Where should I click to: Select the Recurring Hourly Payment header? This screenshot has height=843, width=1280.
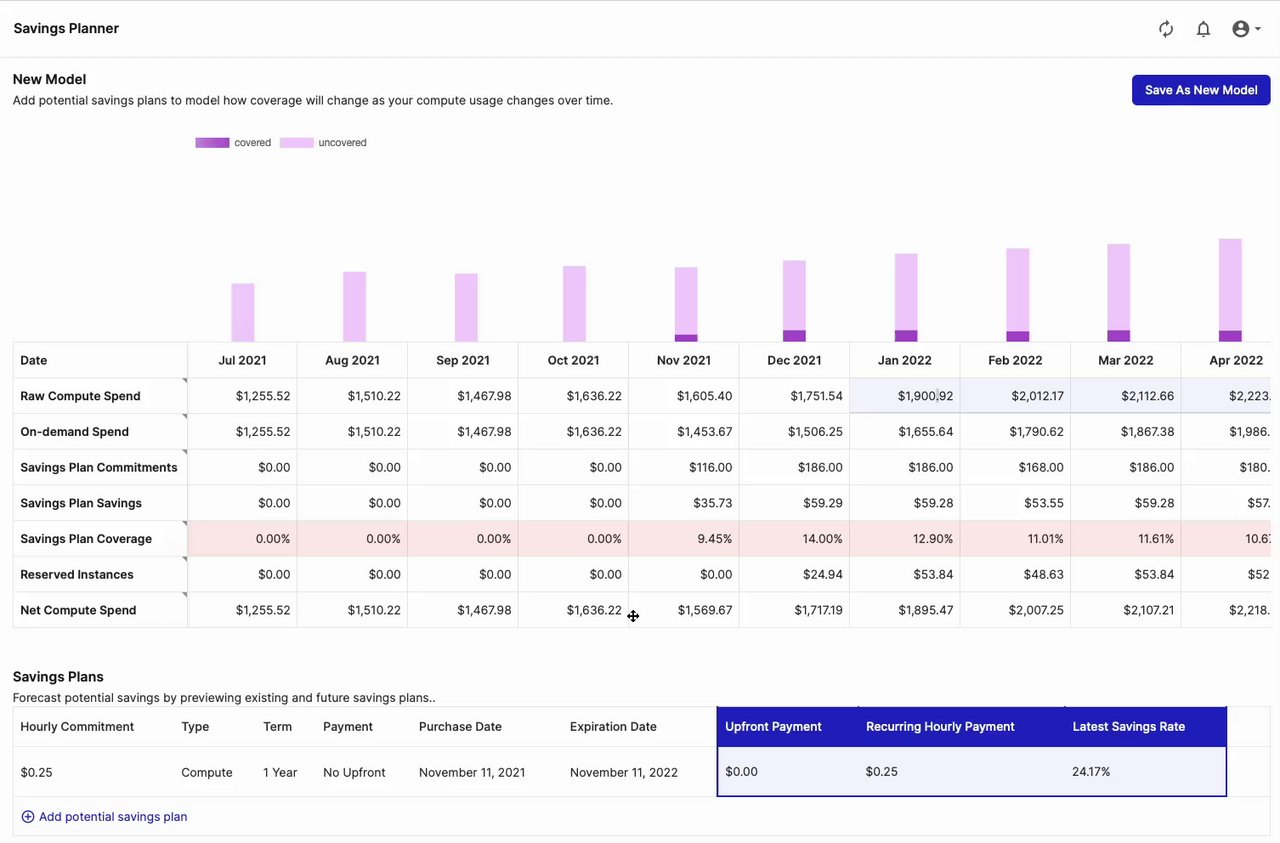coord(940,727)
